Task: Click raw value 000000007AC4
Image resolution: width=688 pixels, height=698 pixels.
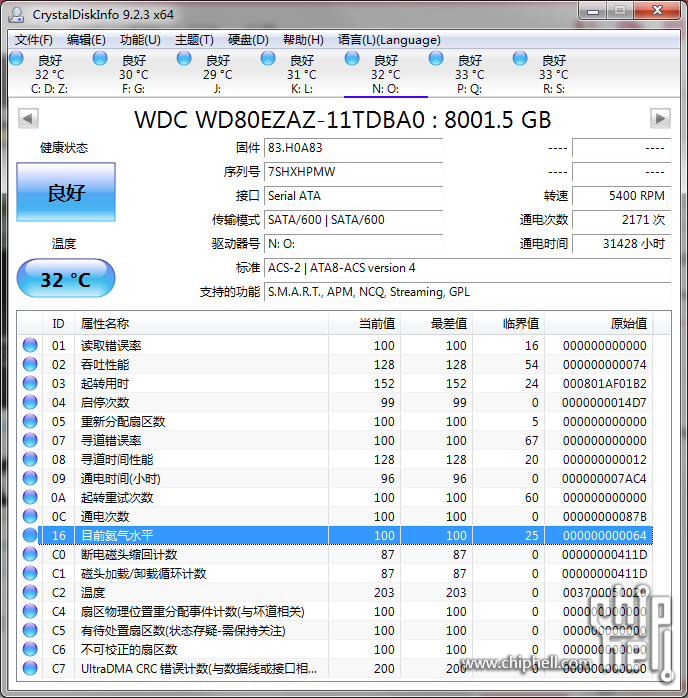Action: [604, 479]
